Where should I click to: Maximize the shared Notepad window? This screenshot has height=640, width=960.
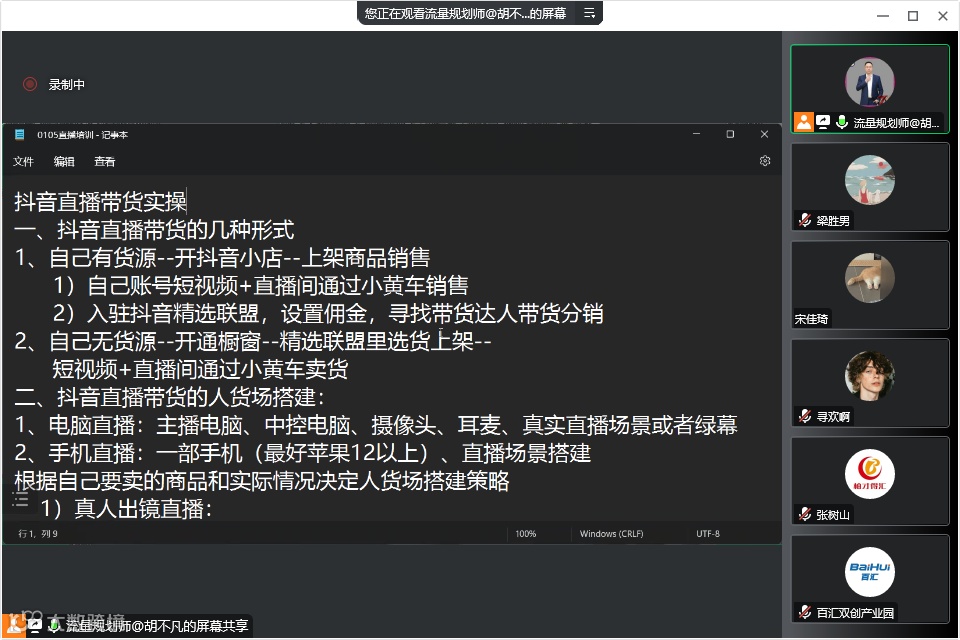point(730,134)
